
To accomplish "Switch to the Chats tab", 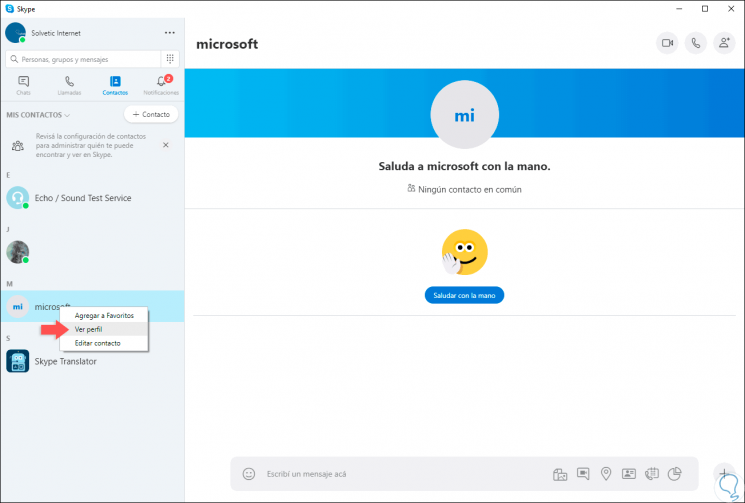I will tap(23, 85).
